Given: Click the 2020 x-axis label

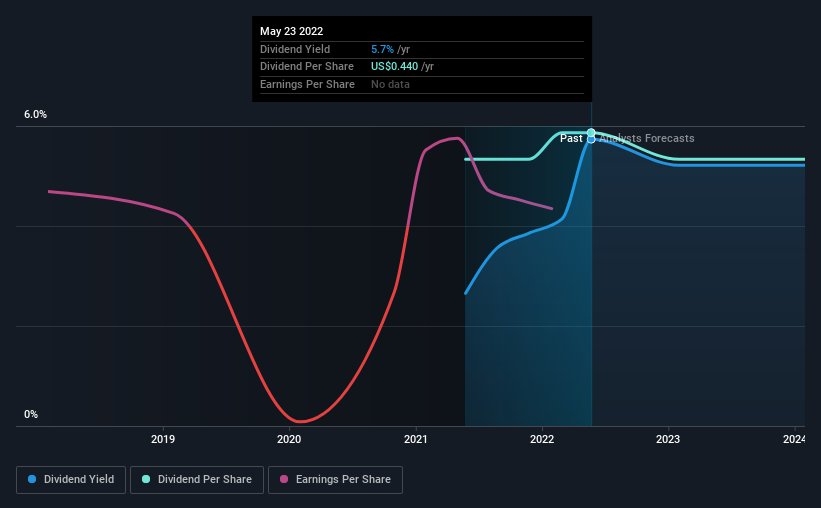Looking at the screenshot, I should 289,439.
